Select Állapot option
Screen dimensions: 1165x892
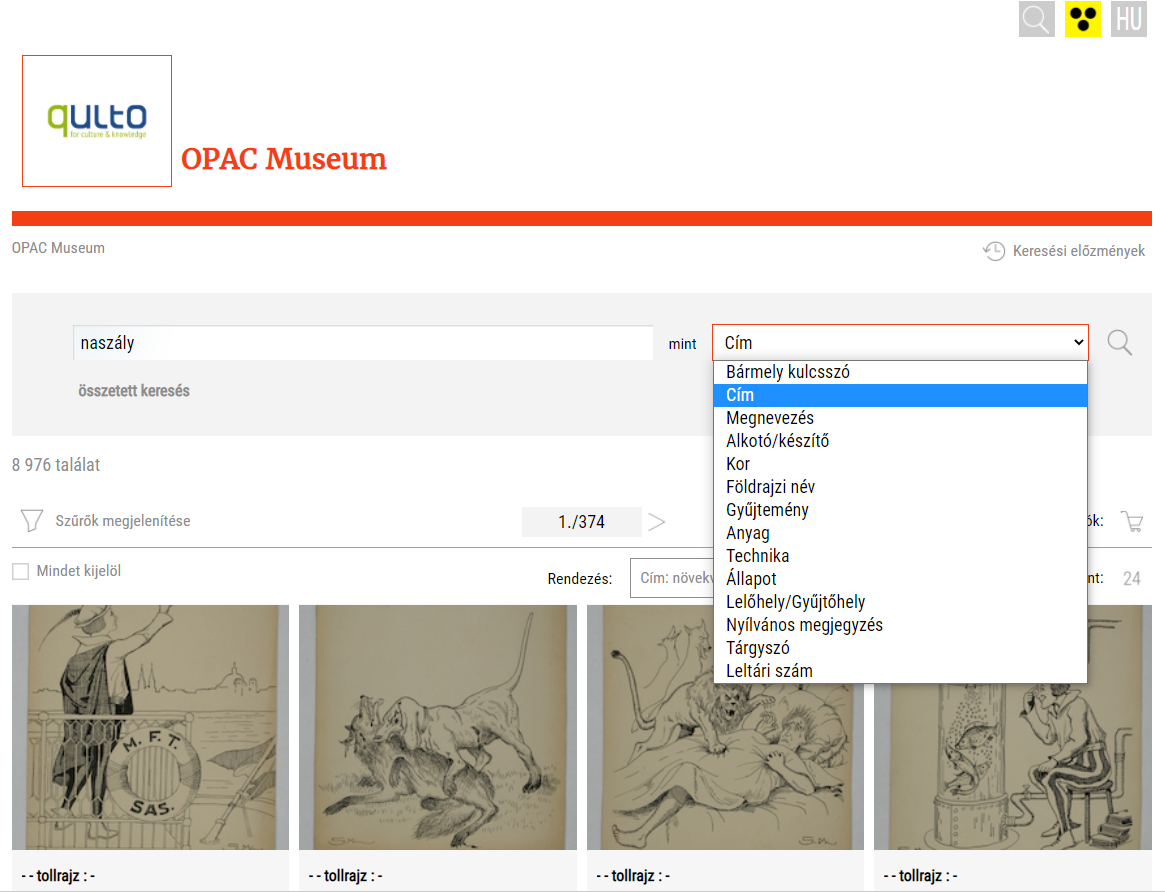click(x=900, y=579)
